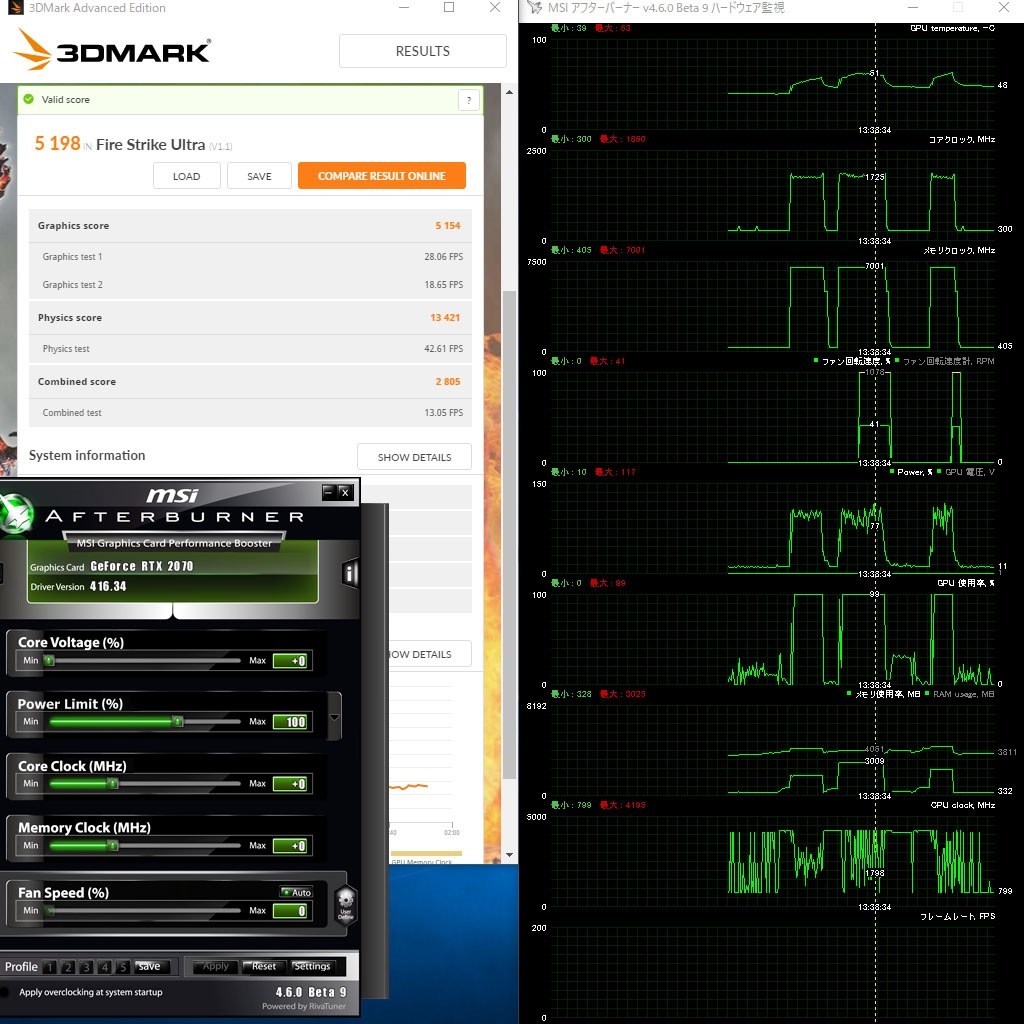This screenshot has height=1024, width=1024.
Task: Click the Physics test 42.61 FPS row
Action: click(250, 349)
